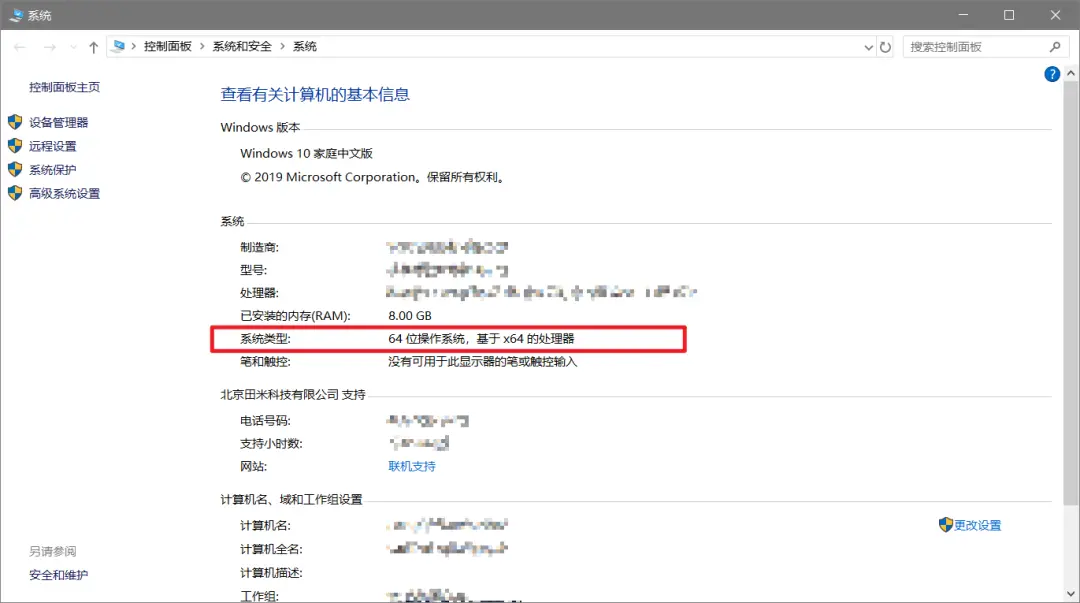Viewport: 1080px width, 603px height.
Task: Expand the recent locations dropdown arrow
Action: point(73,47)
